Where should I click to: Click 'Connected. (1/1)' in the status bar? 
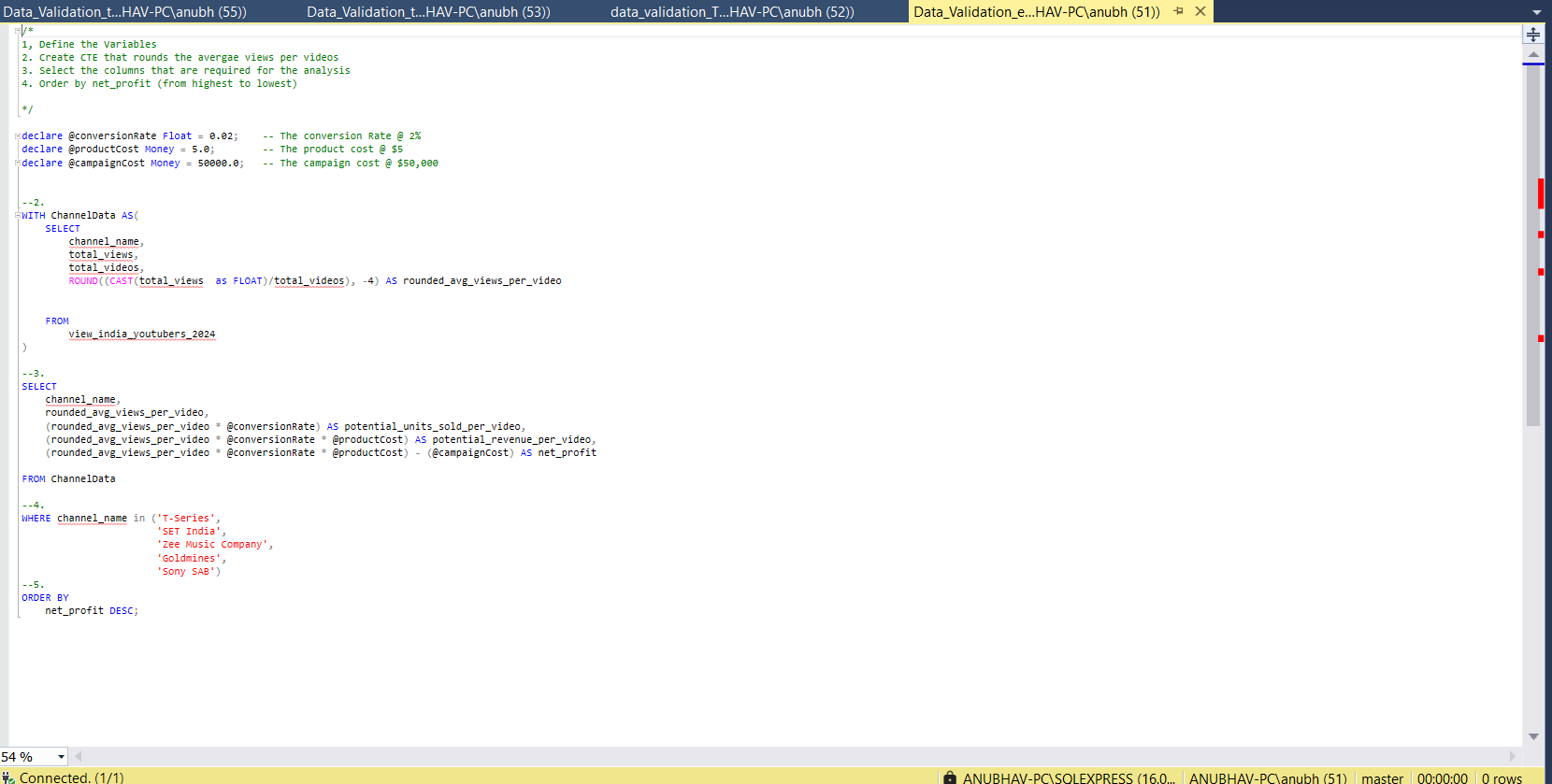[x=71, y=777]
